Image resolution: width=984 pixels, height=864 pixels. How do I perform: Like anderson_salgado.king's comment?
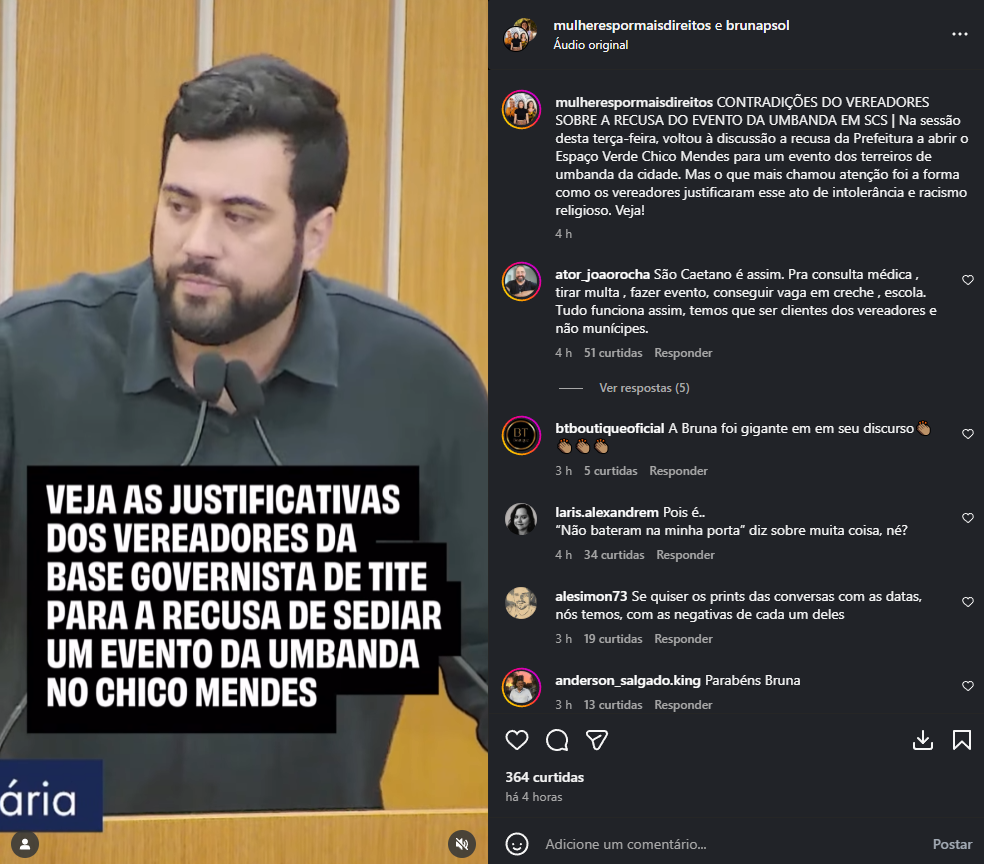968,686
